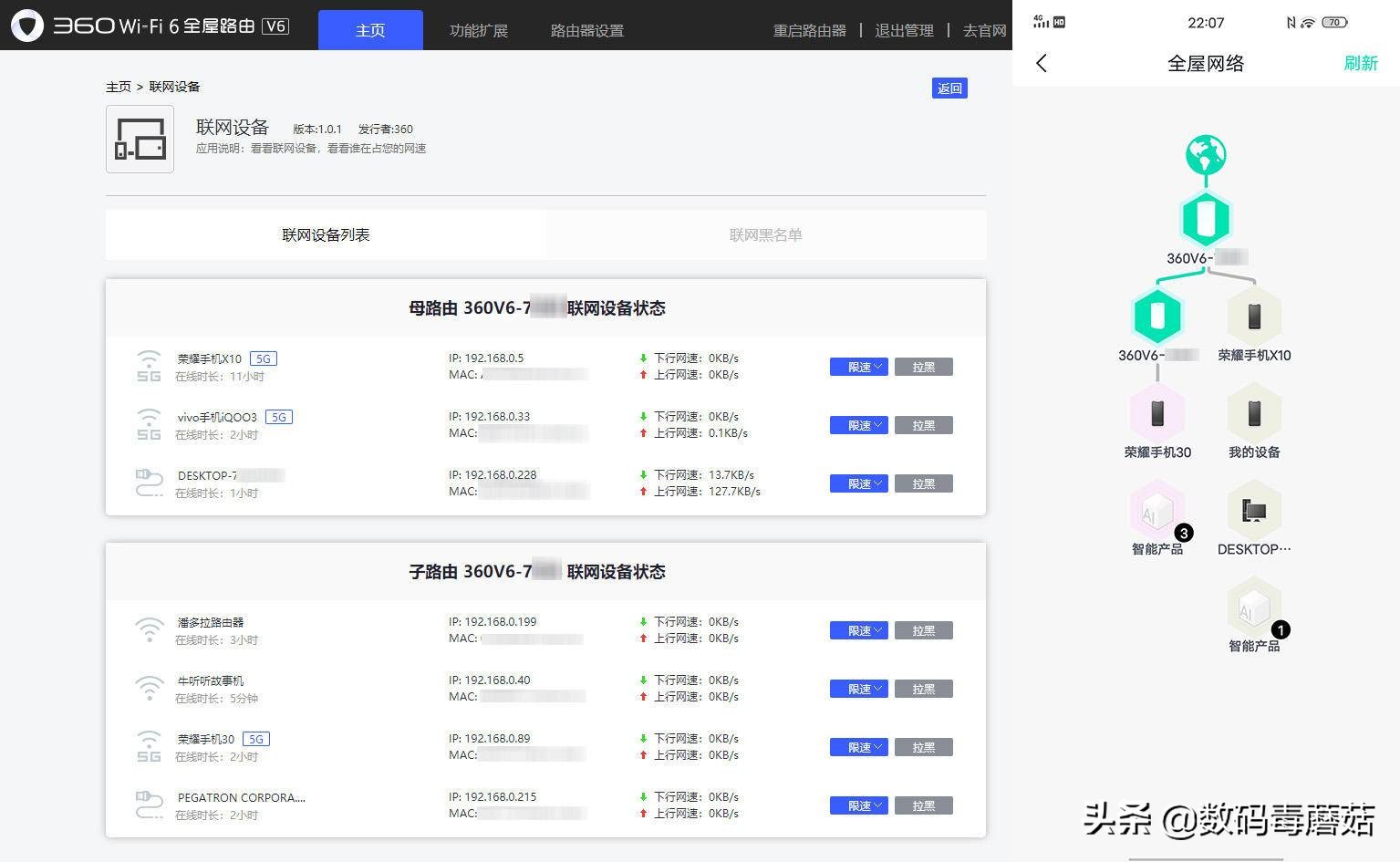Click the 刷新 refresh link
This screenshot has height=862, width=1400.
click(1361, 63)
